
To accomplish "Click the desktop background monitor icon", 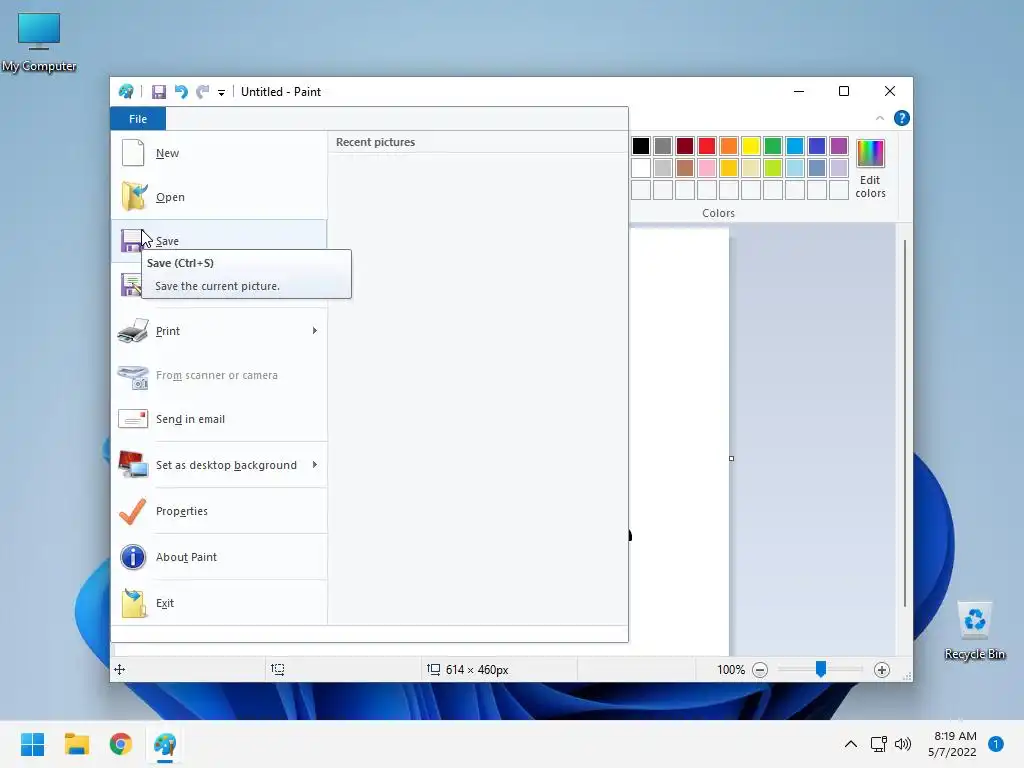I will [133, 464].
